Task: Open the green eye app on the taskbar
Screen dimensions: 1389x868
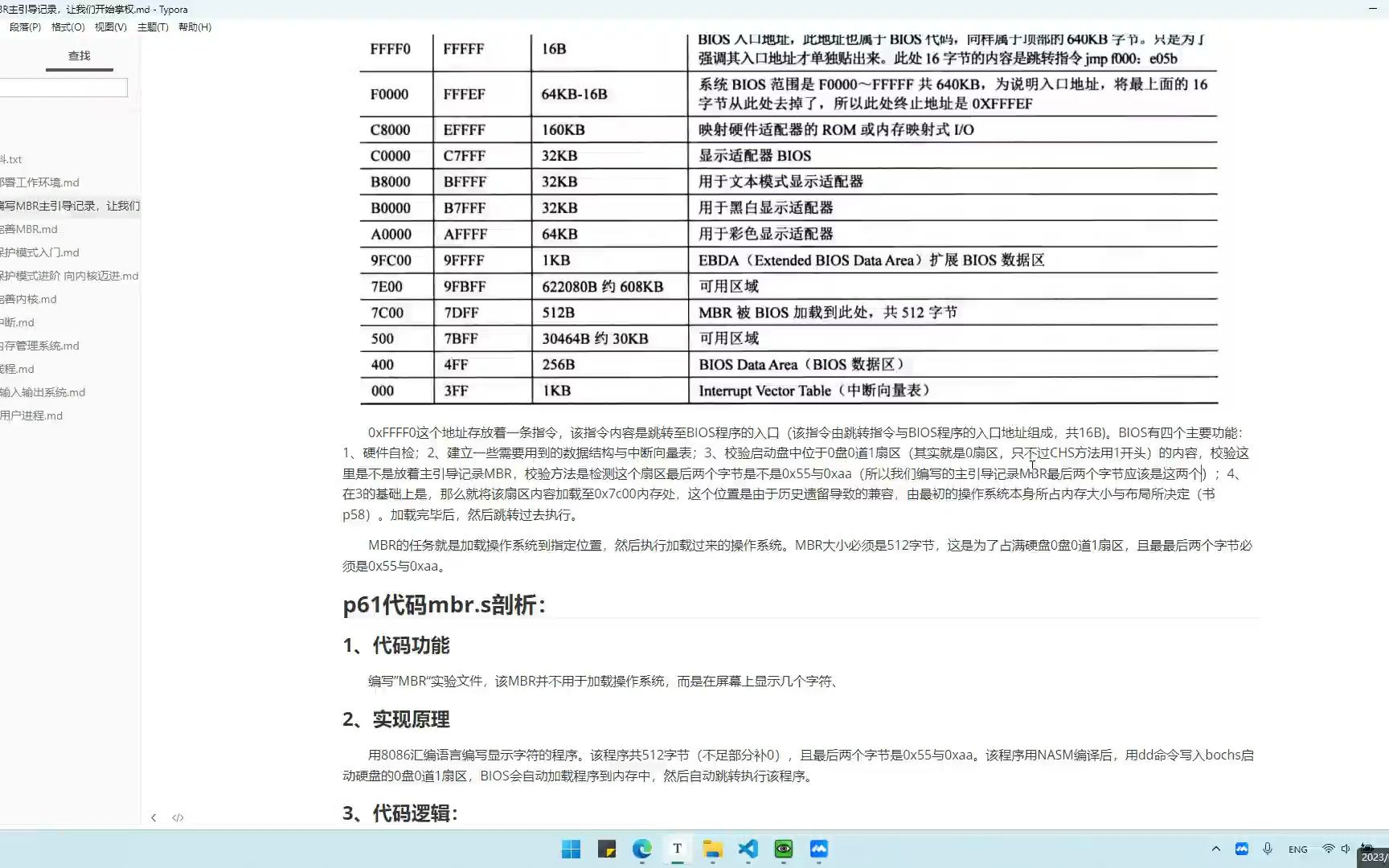Action: tap(783, 849)
